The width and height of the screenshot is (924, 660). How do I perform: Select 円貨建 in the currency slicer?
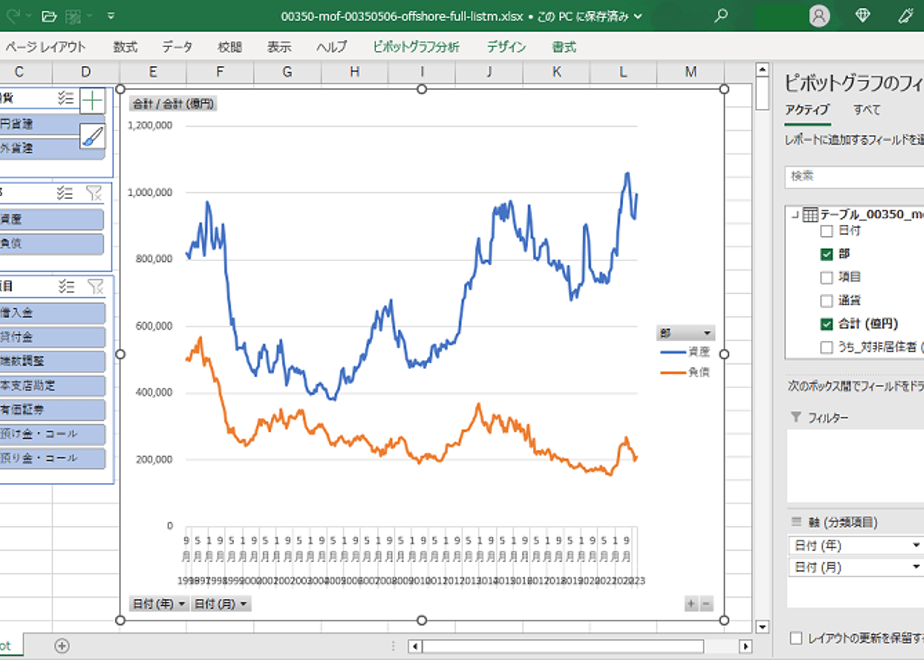(x=40, y=124)
